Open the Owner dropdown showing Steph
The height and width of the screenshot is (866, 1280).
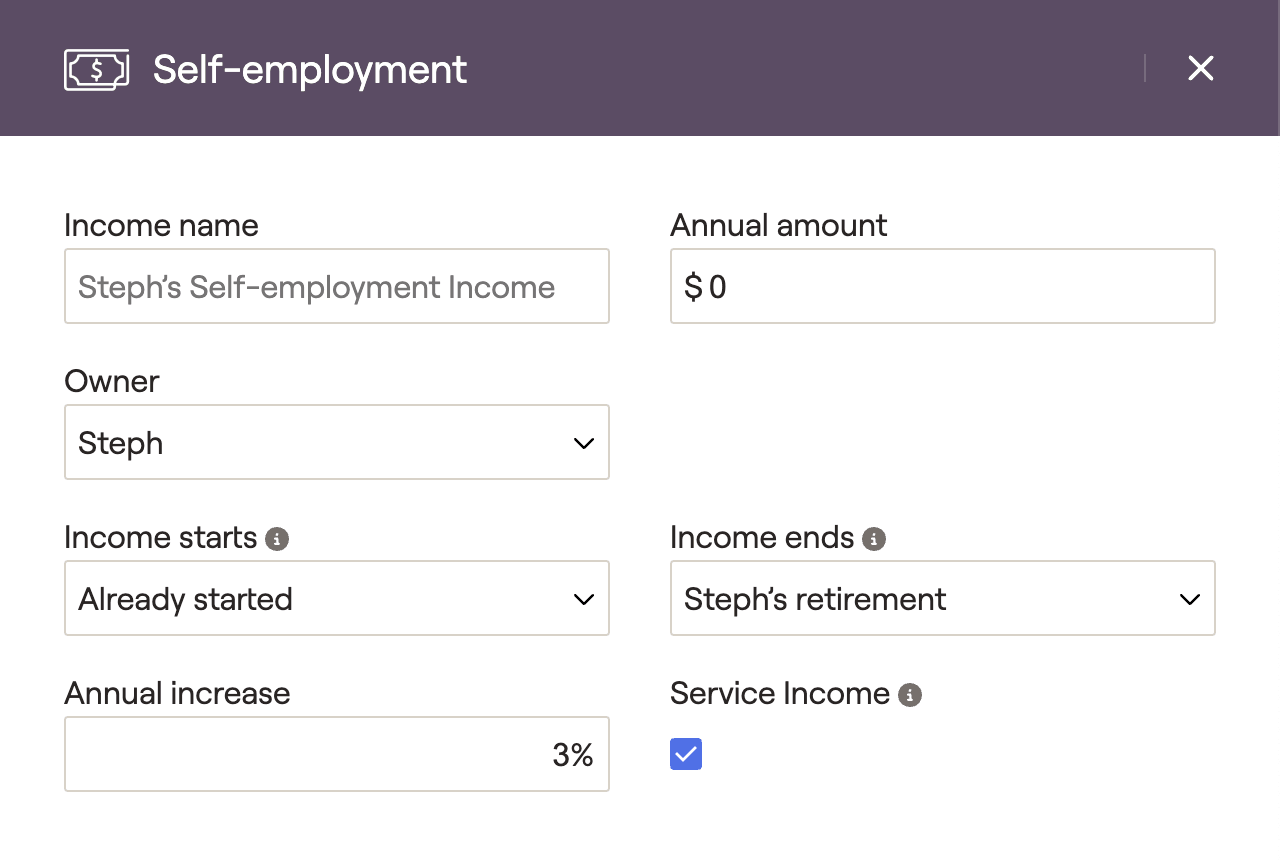[x=337, y=442]
